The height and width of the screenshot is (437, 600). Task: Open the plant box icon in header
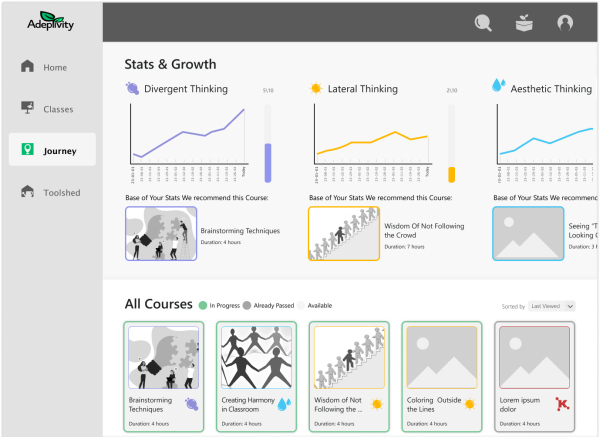(x=524, y=23)
